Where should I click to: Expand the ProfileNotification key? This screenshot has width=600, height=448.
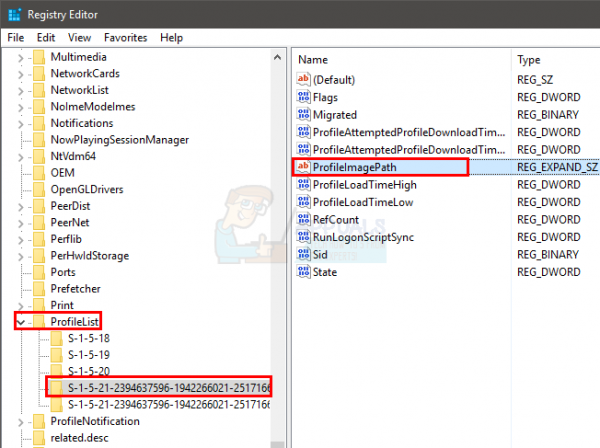coord(21,422)
